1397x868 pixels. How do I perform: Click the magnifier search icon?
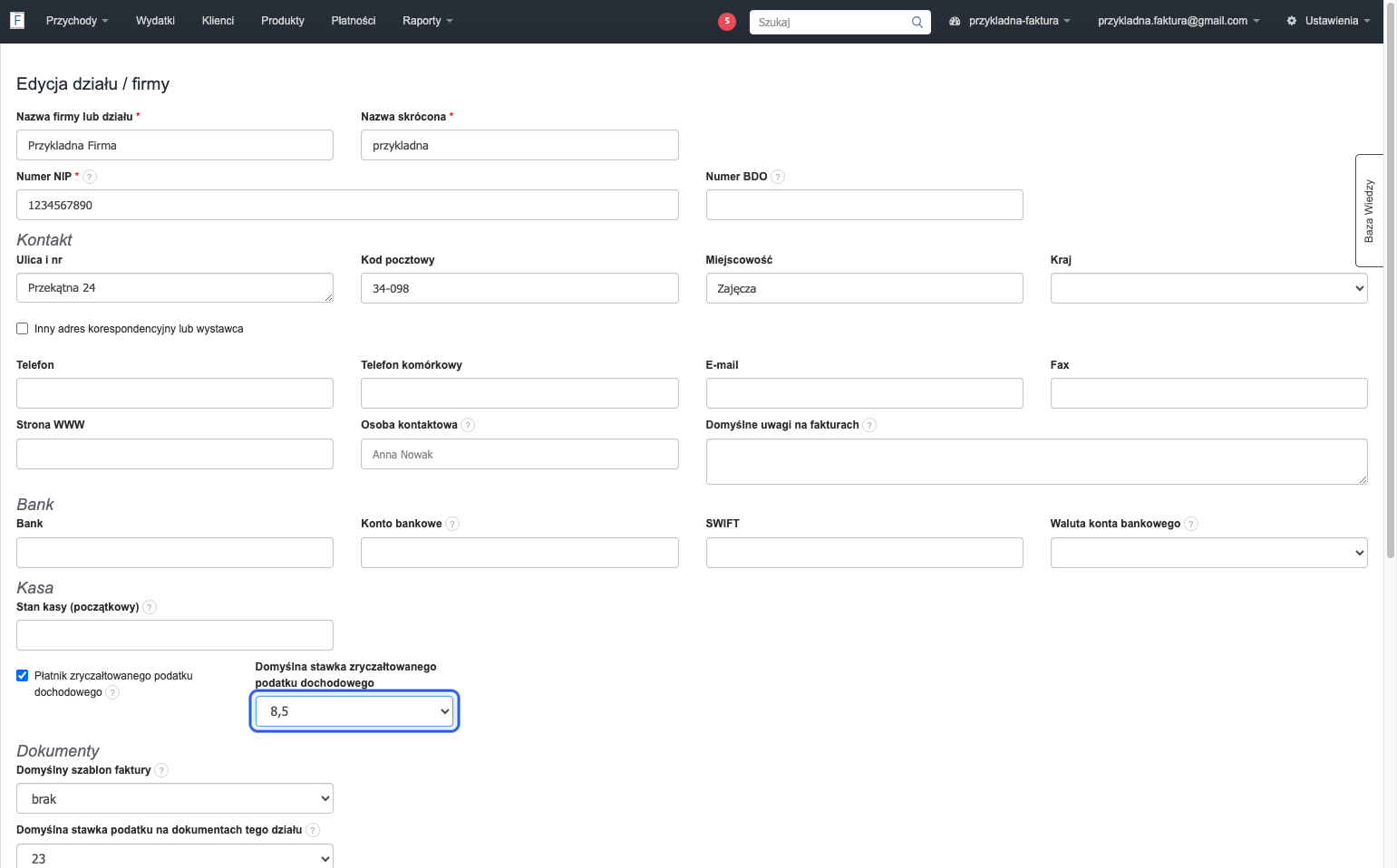[917, 22]
